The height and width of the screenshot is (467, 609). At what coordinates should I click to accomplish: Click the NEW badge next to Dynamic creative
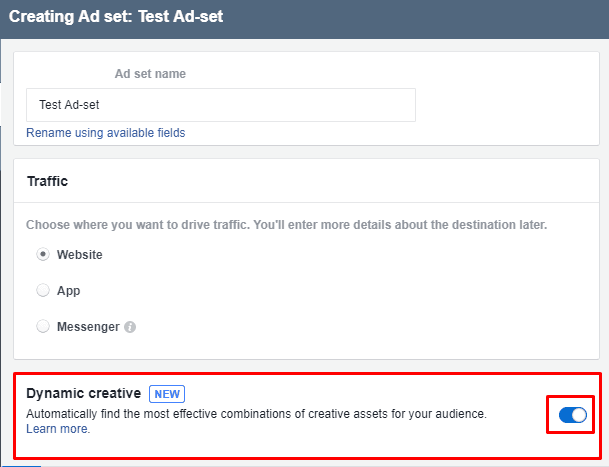(x=167, y=394)
